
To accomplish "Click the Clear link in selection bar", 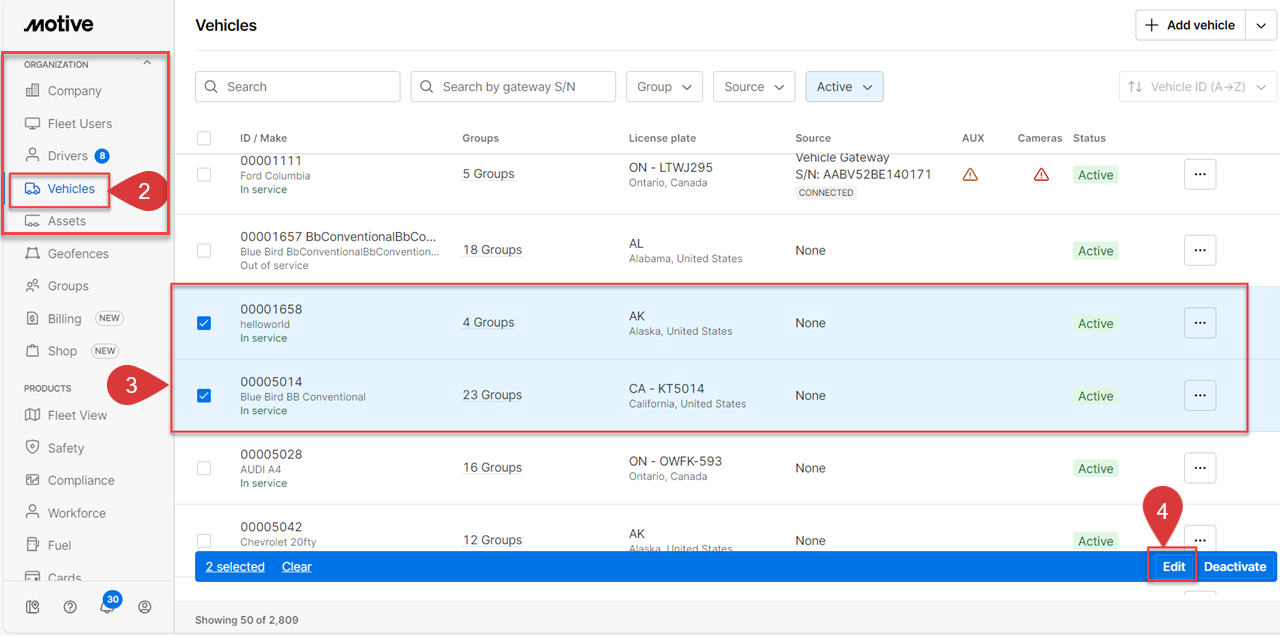I will 296,567.
